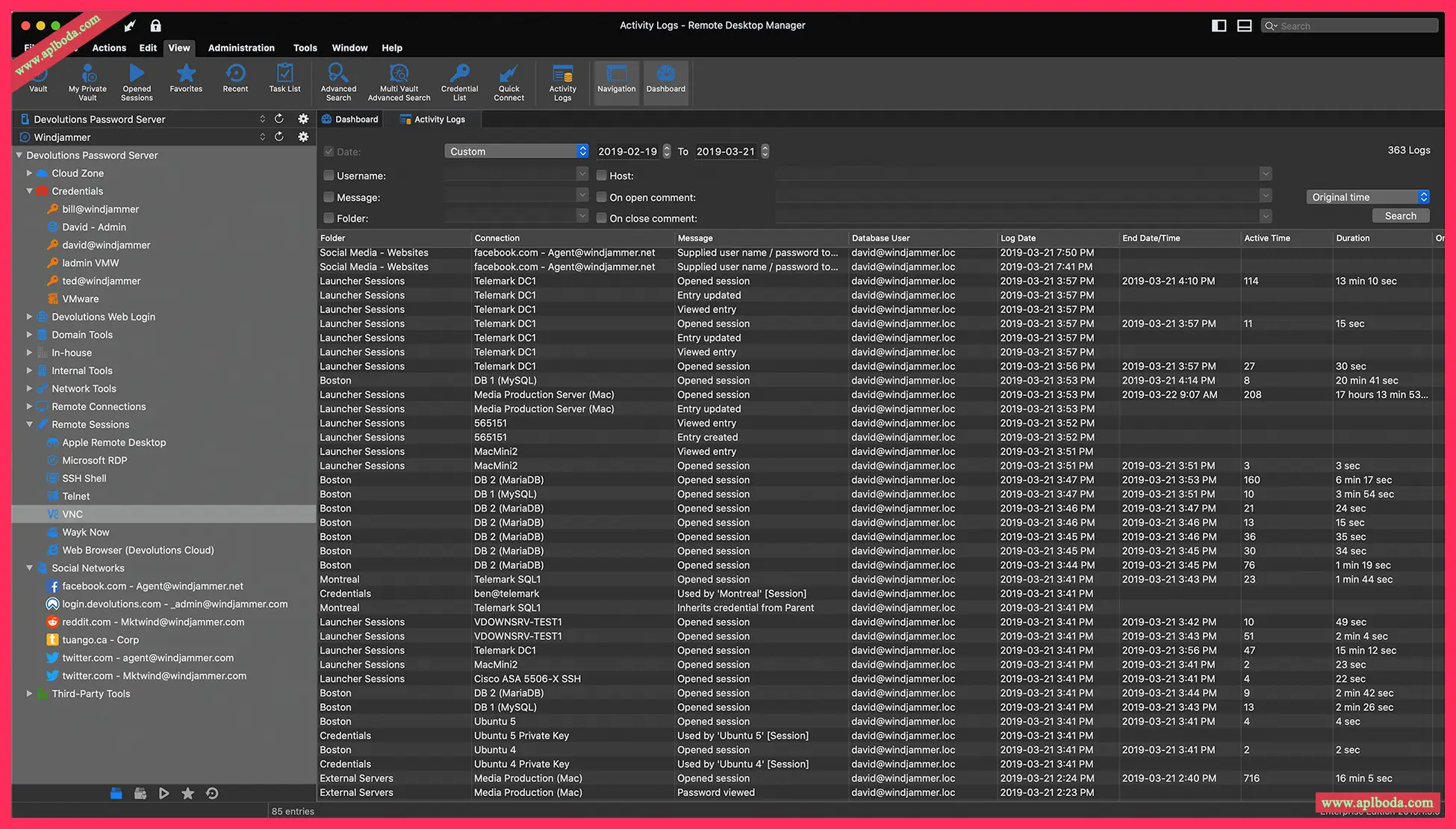Click the vault icon in bottom navigation bar
Screen dimensions: 1456x829
click(x=116, y=793)
